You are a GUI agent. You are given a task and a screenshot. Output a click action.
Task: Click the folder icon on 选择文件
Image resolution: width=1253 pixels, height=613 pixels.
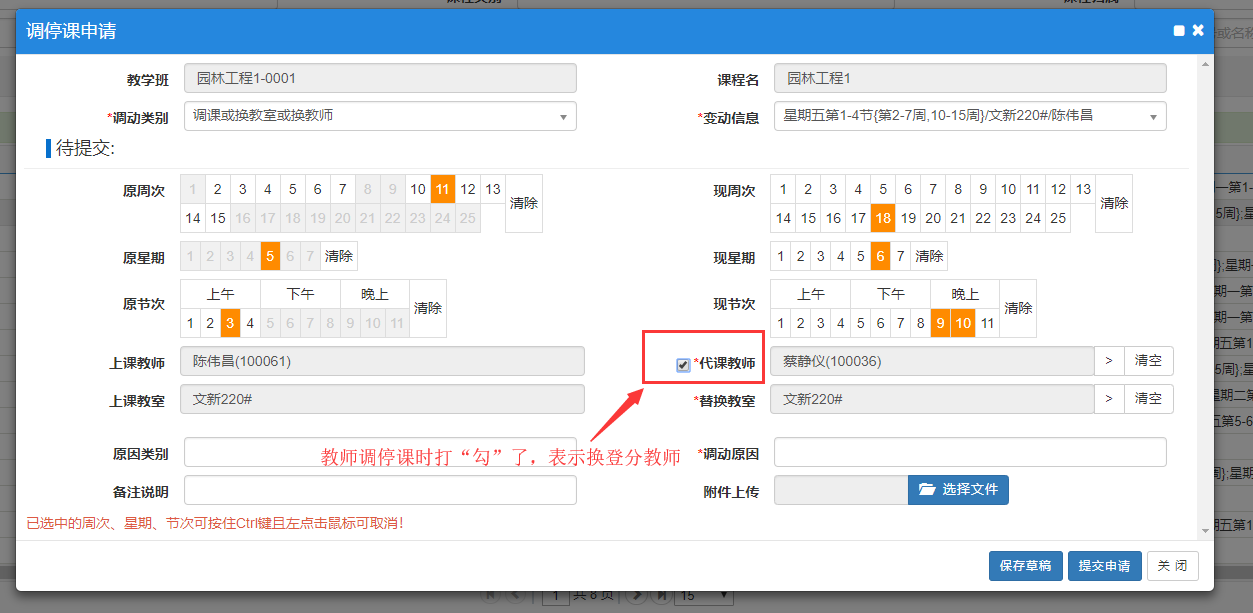926,490
